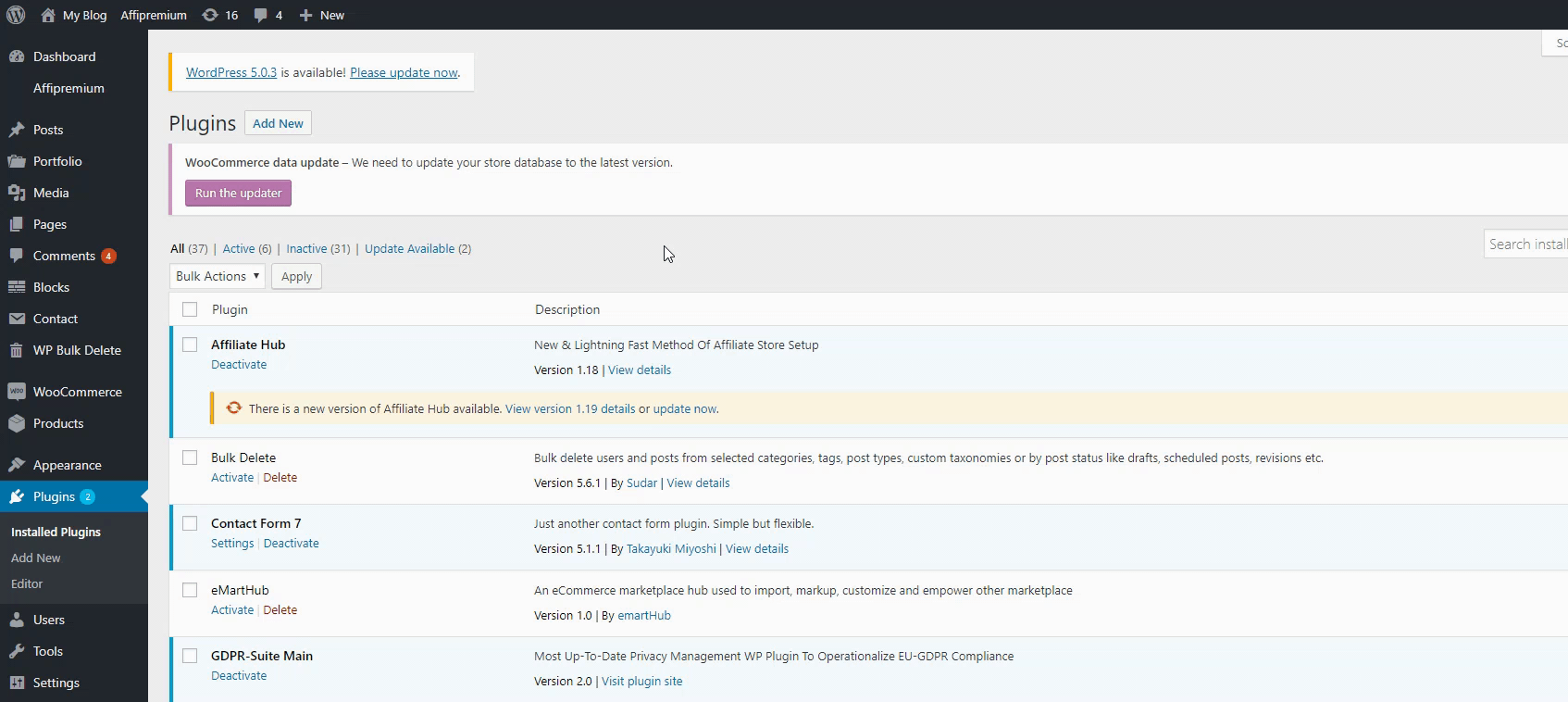1568x702 pixels.
Task: Deactivate the Contact Form 7 plugin
Action: coord(292,543)
